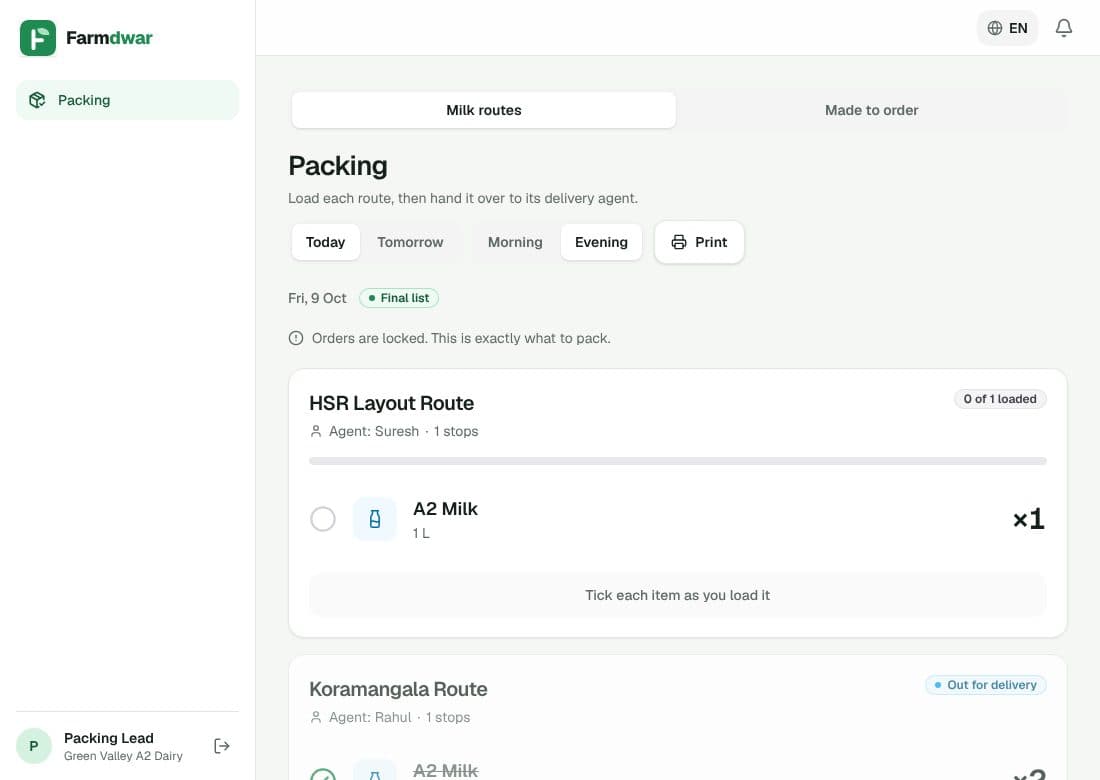Click the Packing Lead avatar P
This screenshot has height=780, width=1100.
(x=34, y=746)
